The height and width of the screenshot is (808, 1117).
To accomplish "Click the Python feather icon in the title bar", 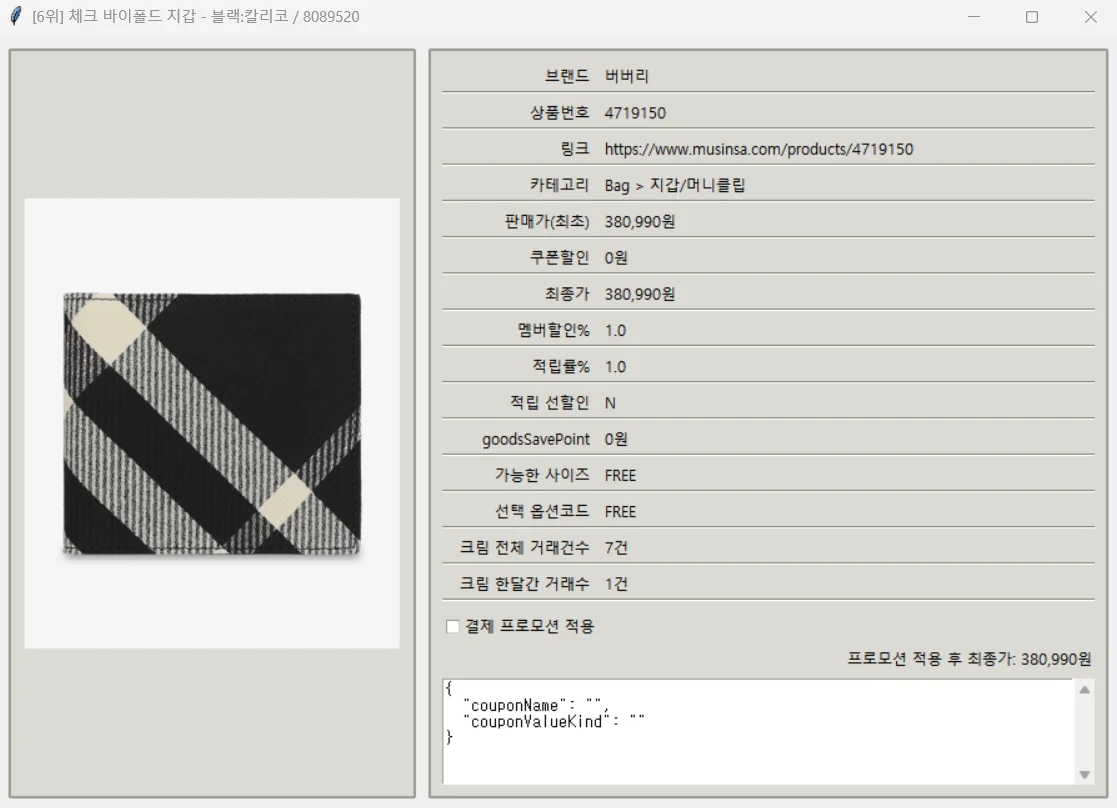I will (x=14, y=17).
